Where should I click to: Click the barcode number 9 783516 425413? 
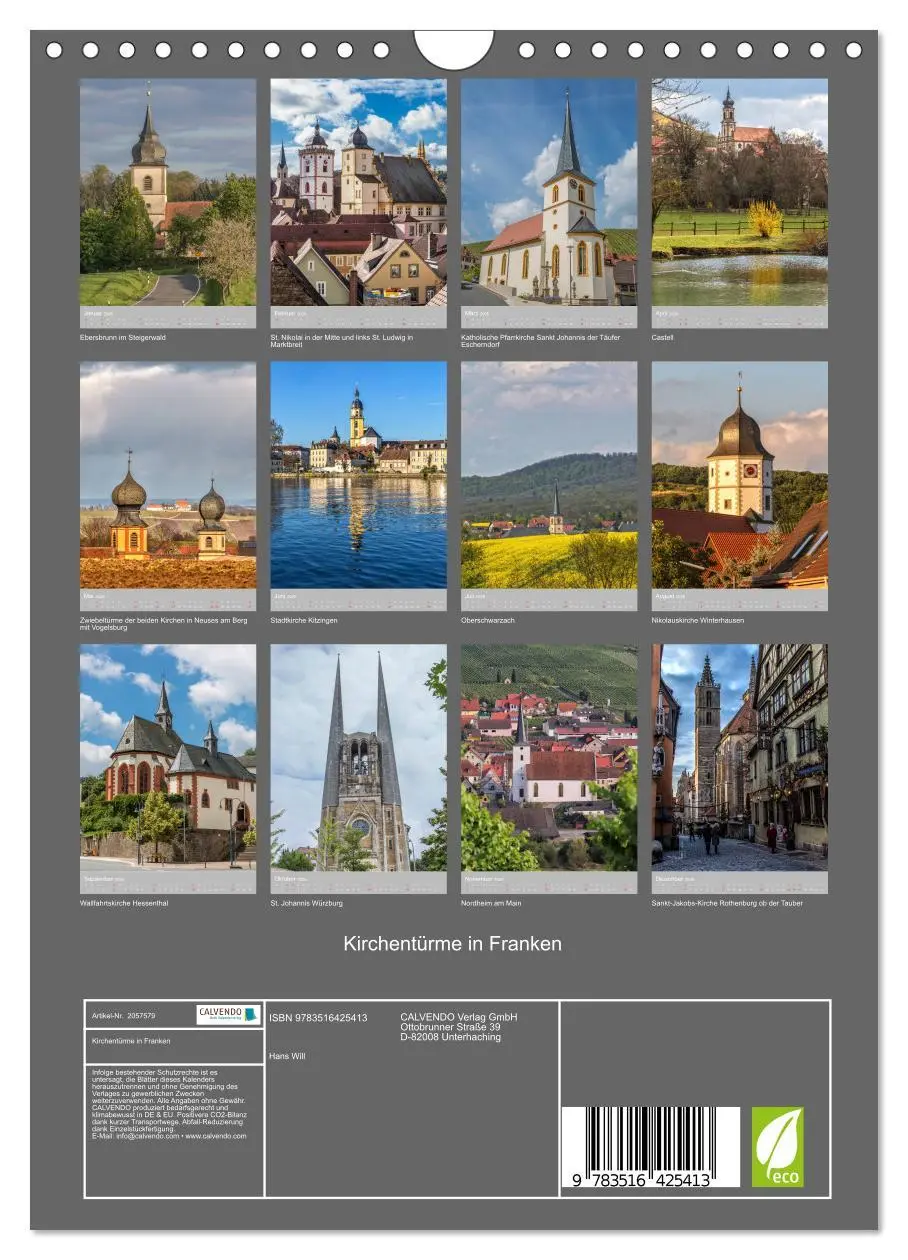click(642, 1180)
